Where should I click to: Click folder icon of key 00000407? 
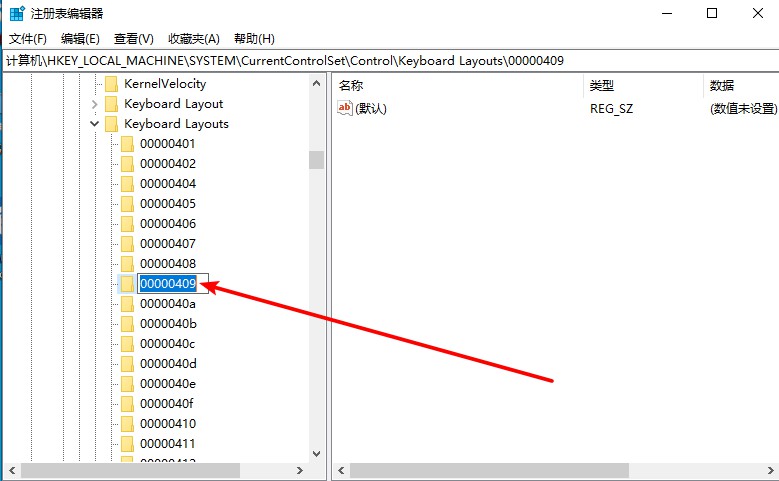(127, 243)
